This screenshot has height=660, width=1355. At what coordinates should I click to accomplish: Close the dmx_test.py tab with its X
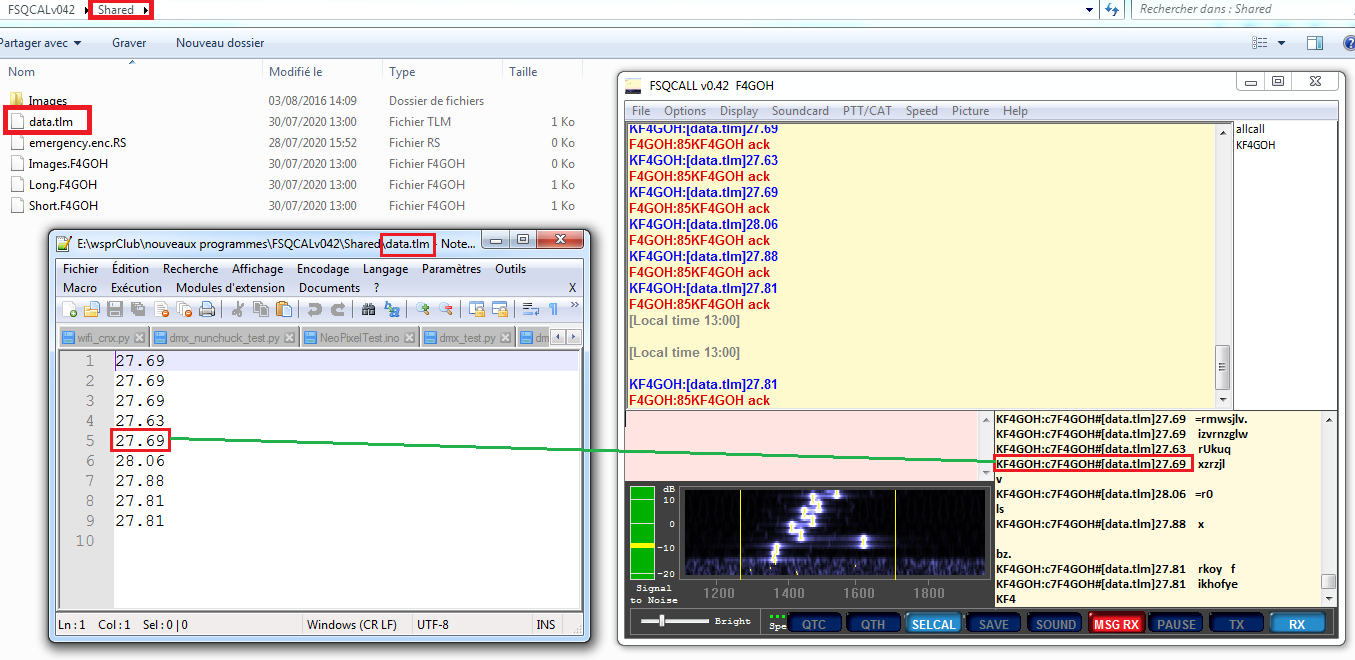(505, 338)
